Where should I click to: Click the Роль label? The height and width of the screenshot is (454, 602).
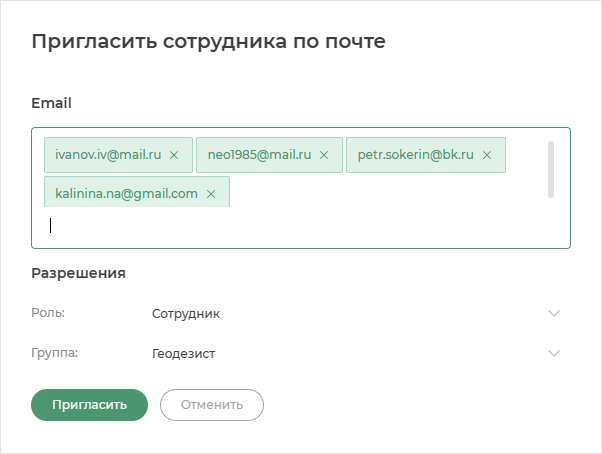pos(48,313)
